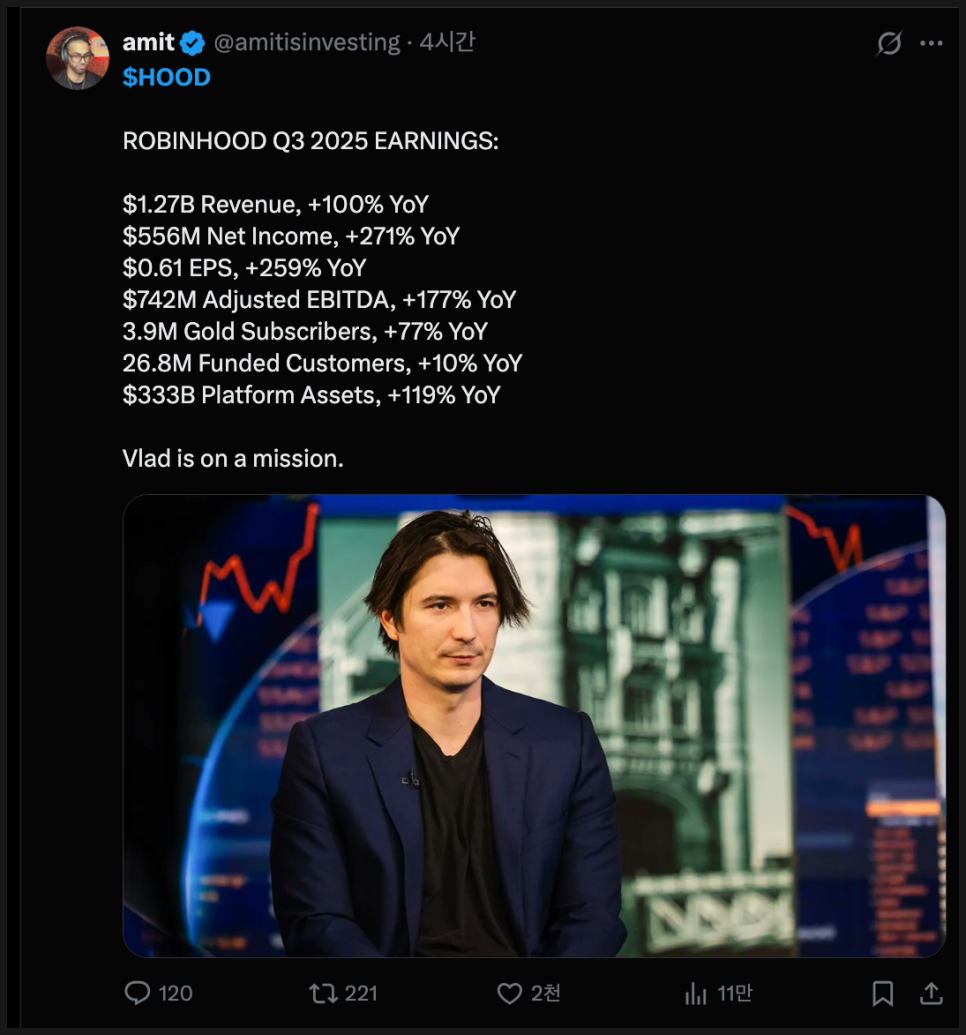Bookmark this Robinhood earnings post

pyautogui.click(x=882, y=993)
